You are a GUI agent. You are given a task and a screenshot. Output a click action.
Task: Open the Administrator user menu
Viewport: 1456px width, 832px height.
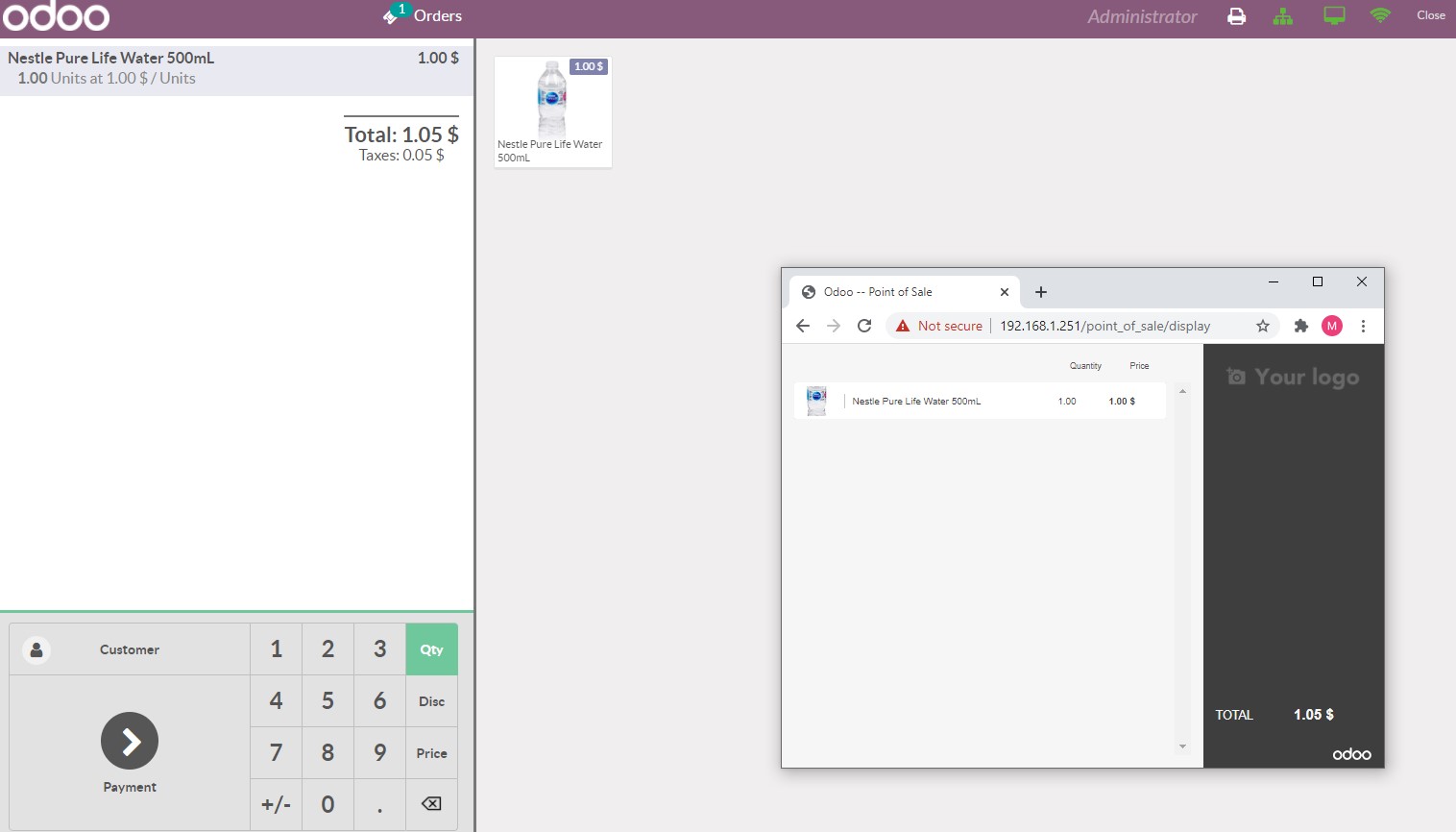[x=1141, y=15]
